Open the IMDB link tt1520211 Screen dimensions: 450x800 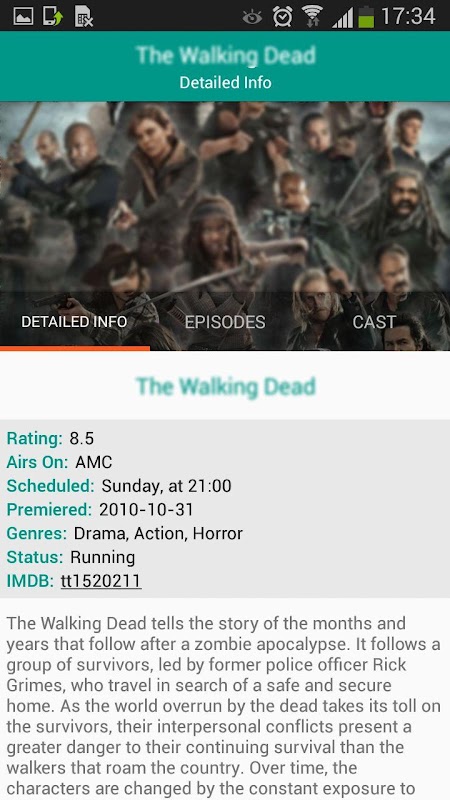pyautogui.click(x=101, y=581)
